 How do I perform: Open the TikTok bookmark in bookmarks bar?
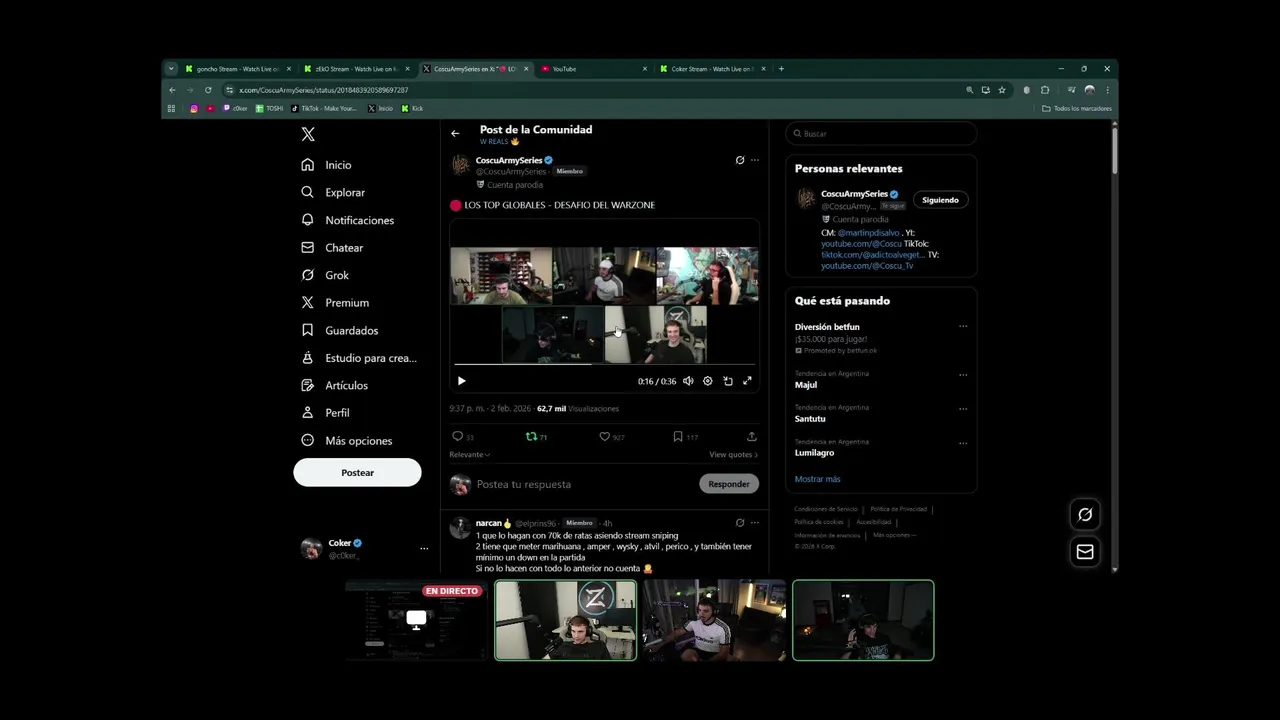point(324,108)
